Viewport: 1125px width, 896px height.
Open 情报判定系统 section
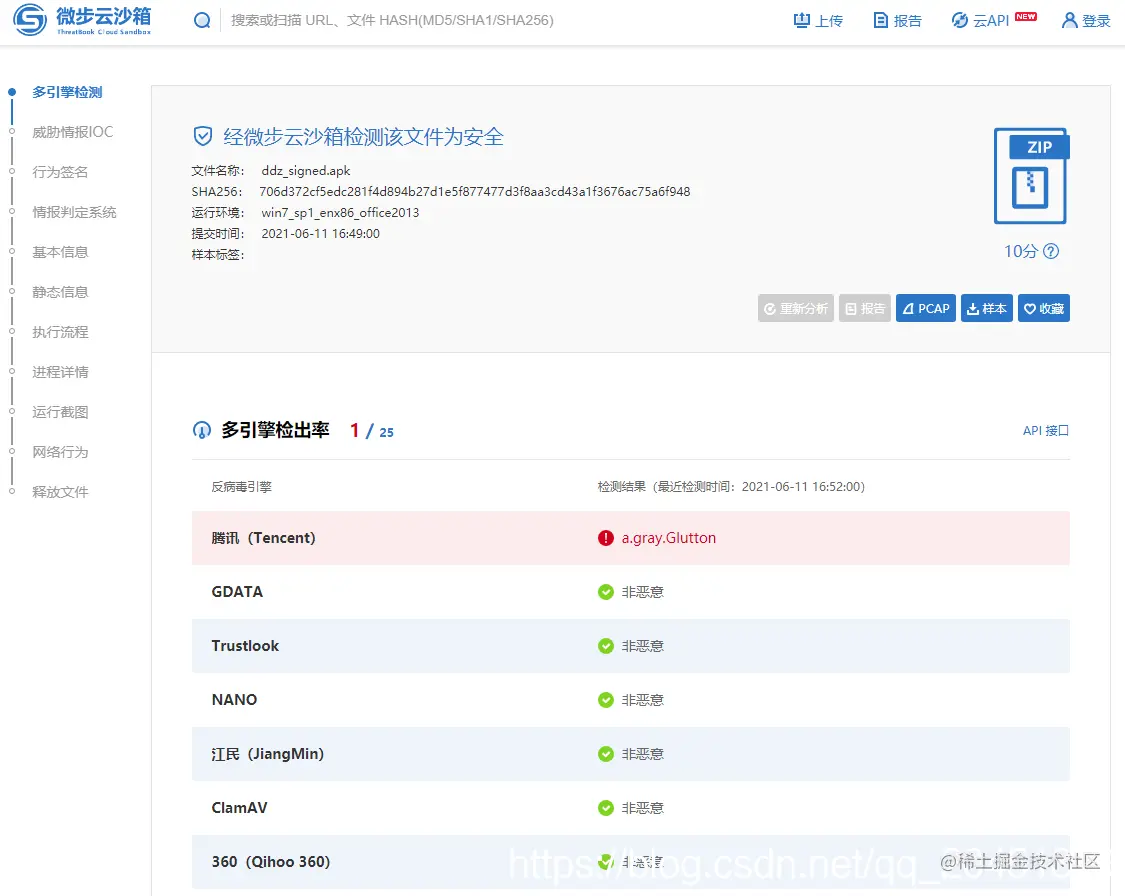(x=74, y=212)
